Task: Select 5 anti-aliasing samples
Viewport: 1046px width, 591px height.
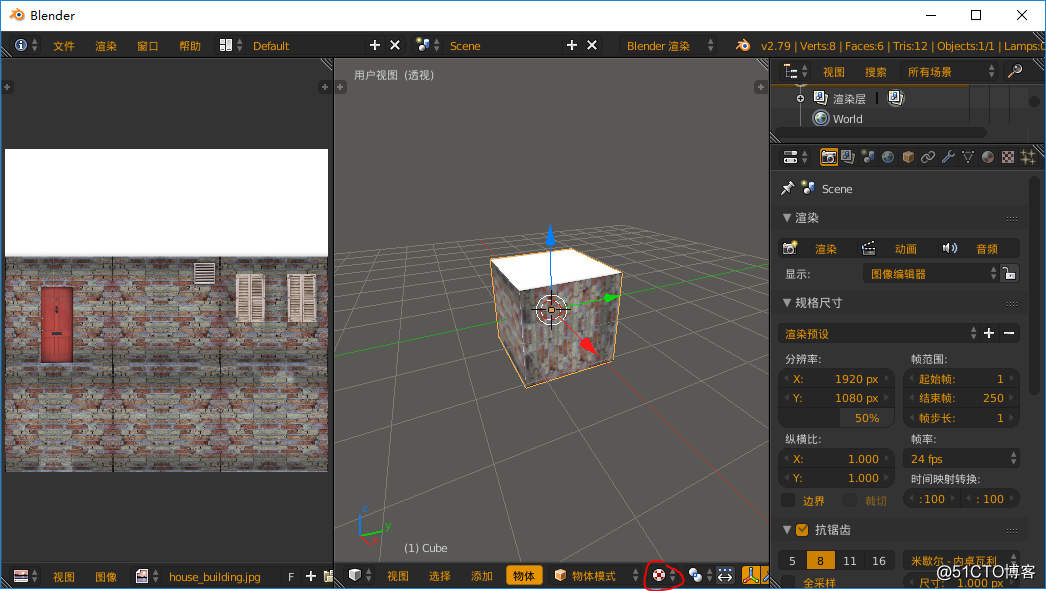Action: (x=792, y=561)
